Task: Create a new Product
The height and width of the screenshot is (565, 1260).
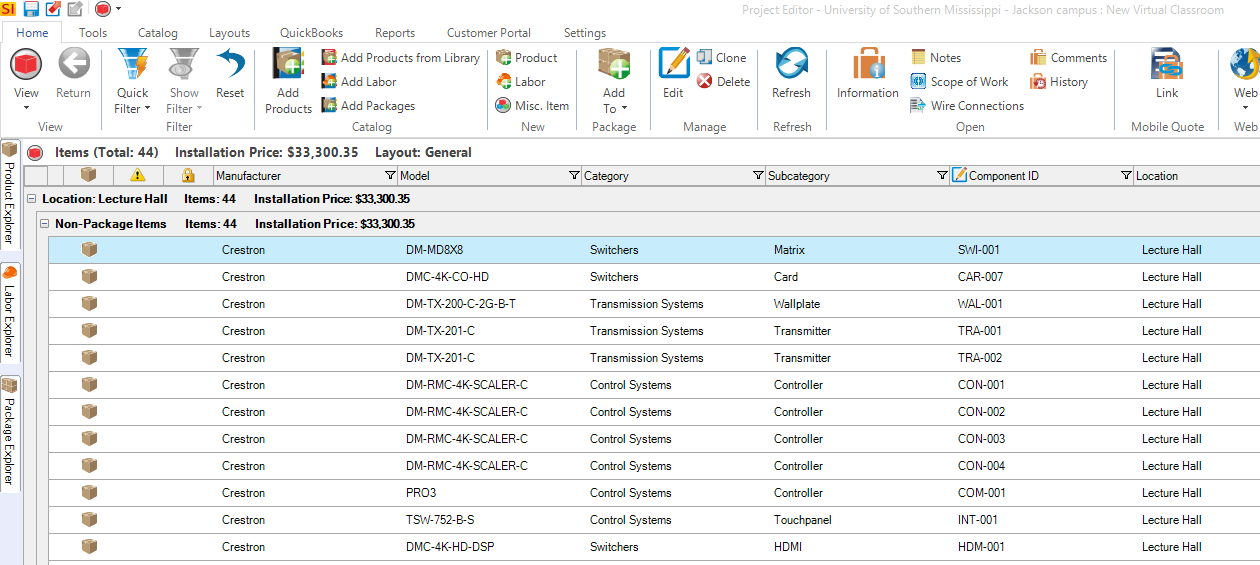Action: [x=527, y=58]
